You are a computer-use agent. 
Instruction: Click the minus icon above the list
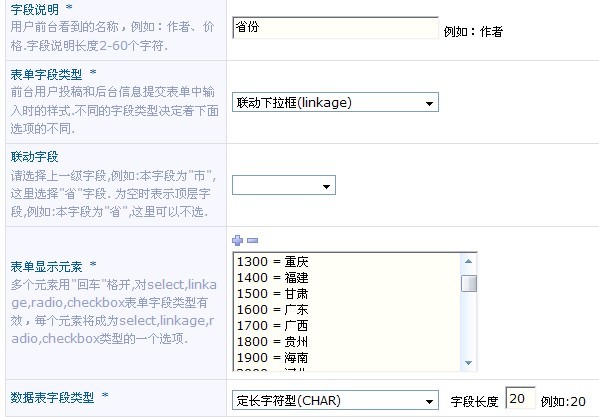click(253, 241)
